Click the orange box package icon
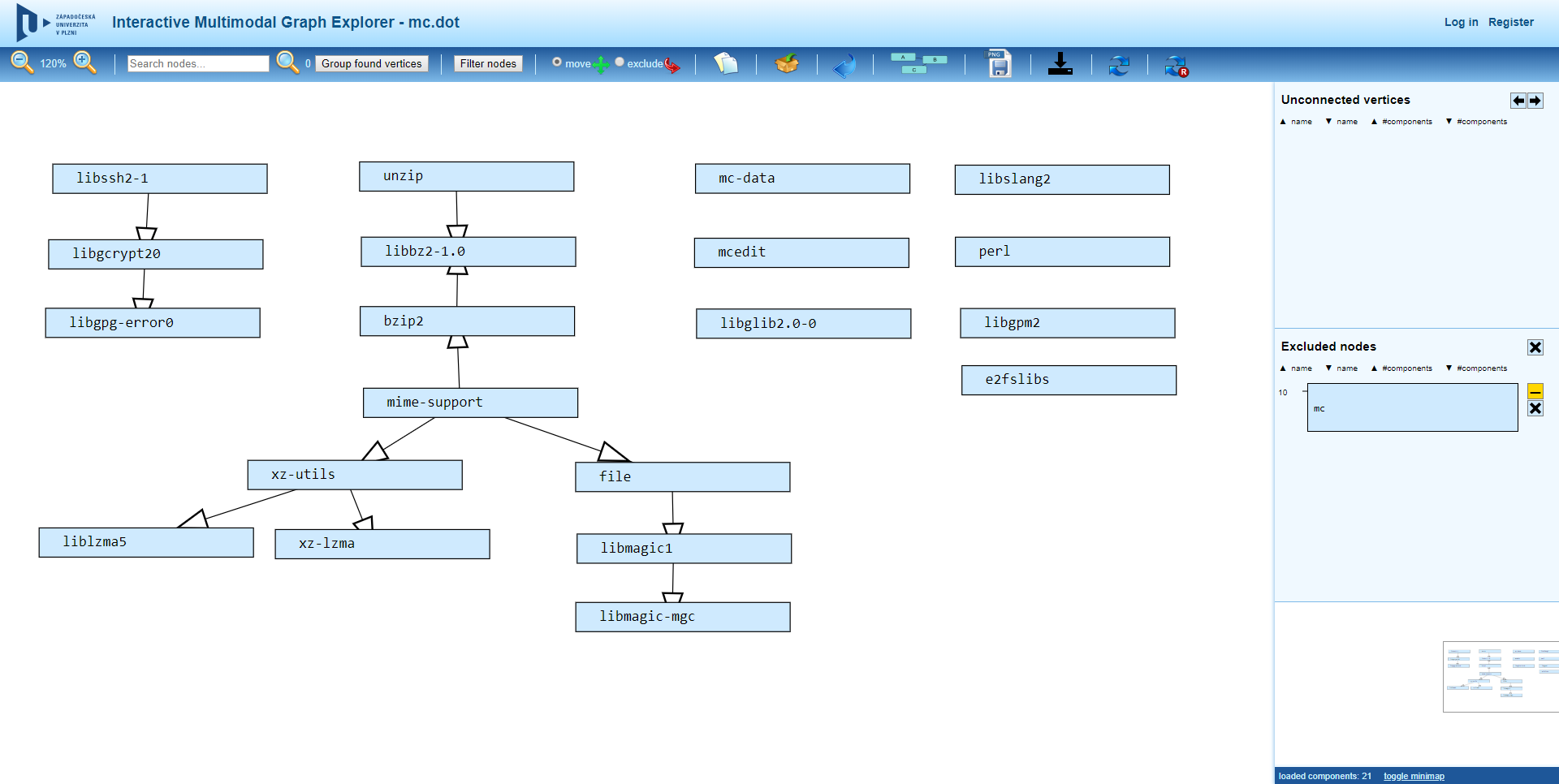The image size is (1559, 784). tap(787, 63)
